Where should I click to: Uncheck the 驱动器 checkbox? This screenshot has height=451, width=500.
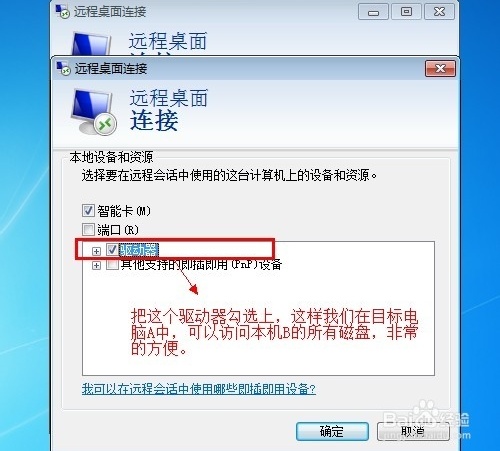[x=112, y=250]
